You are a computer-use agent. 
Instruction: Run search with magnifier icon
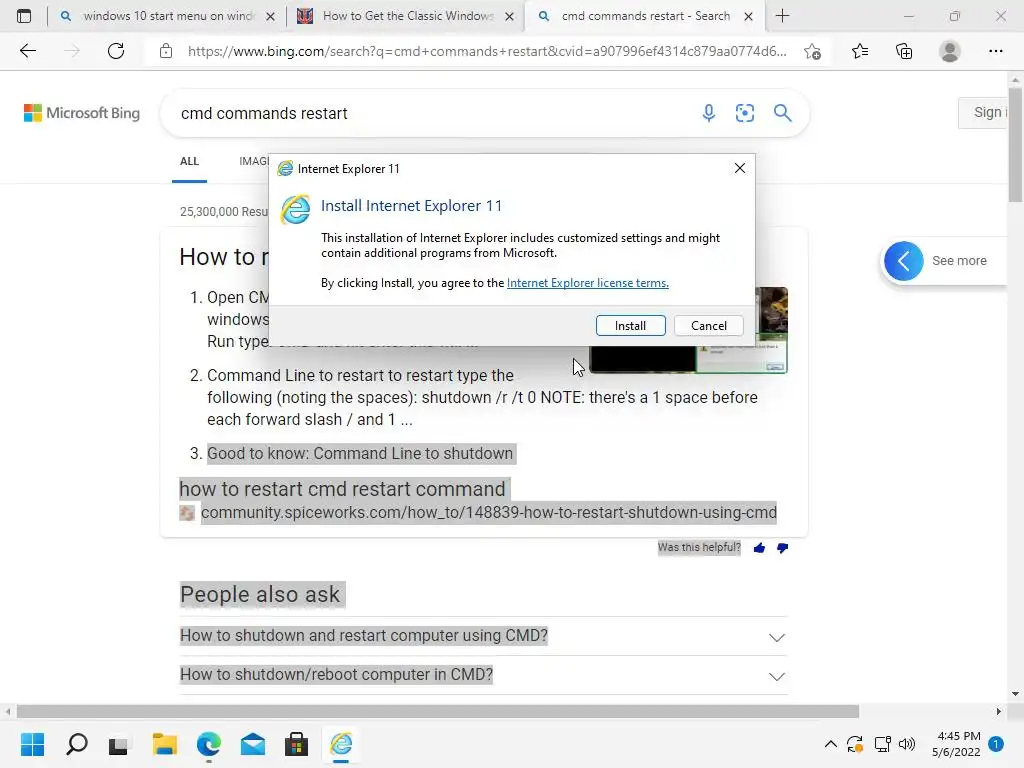[782, 113]
